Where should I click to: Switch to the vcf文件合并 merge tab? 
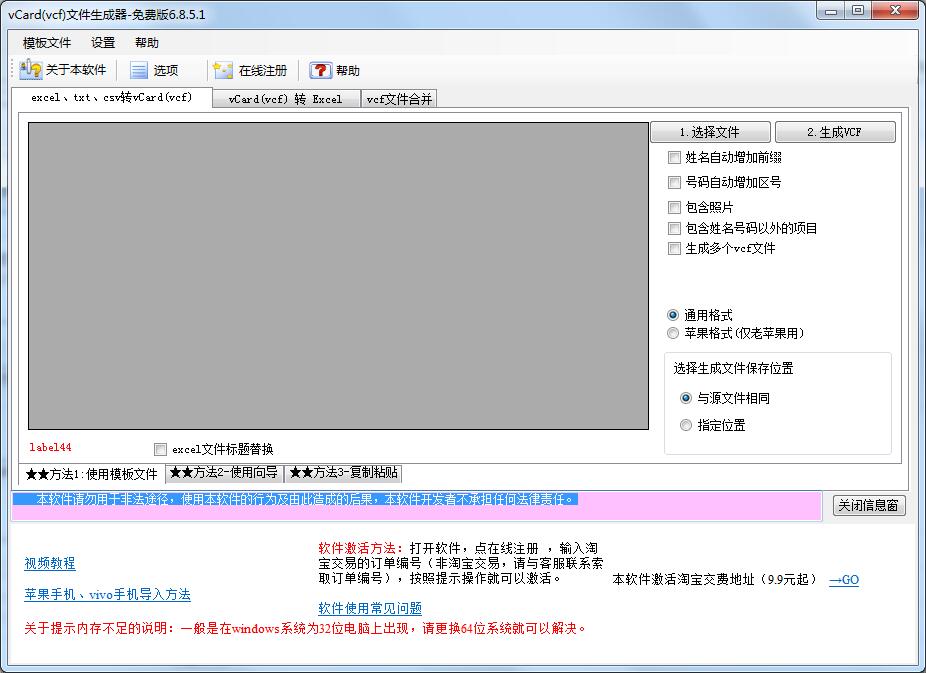399,98
